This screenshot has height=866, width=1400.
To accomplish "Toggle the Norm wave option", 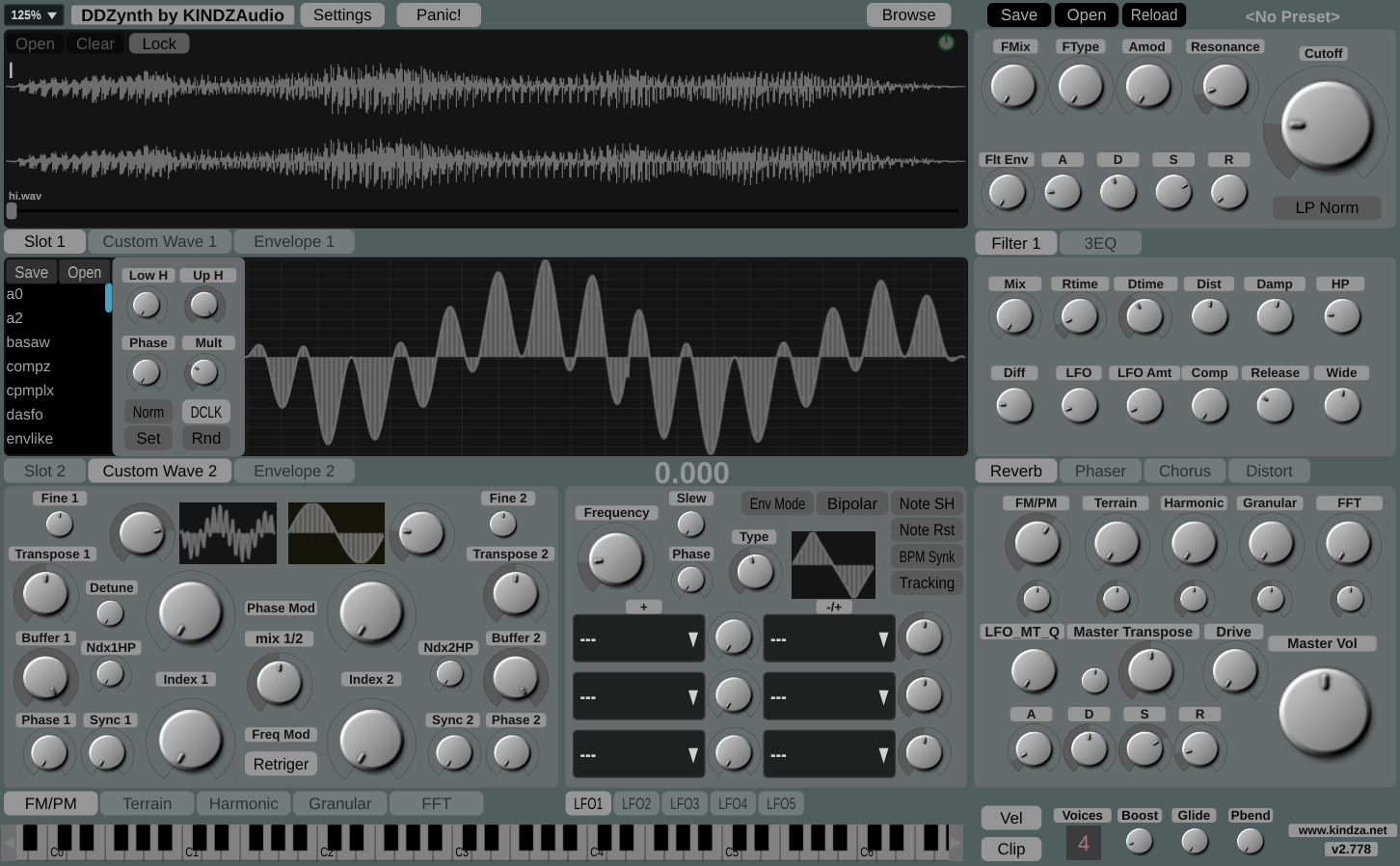I will click(x=148, y=412).
